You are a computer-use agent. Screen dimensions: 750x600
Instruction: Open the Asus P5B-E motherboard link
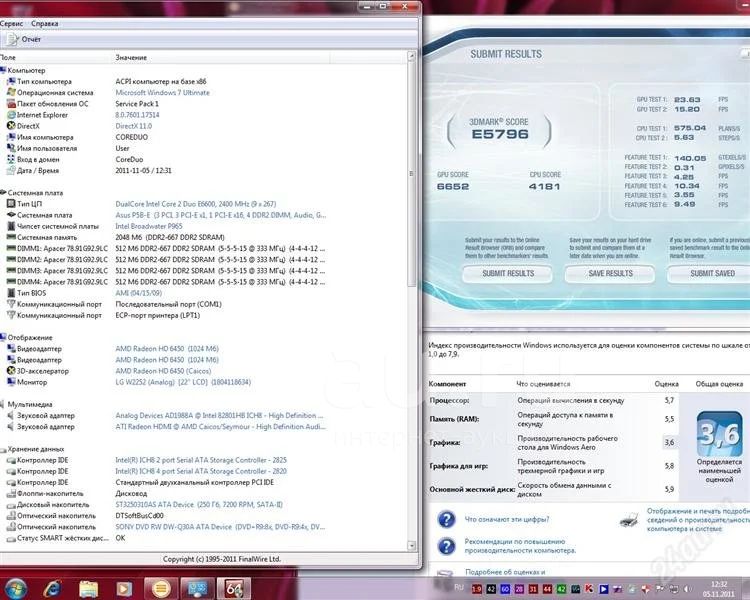(x=221, y=215)
